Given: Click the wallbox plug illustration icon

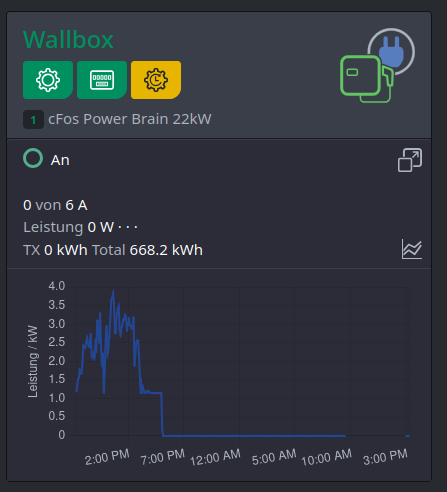Looking at the screenshot, I should (377, 66).
